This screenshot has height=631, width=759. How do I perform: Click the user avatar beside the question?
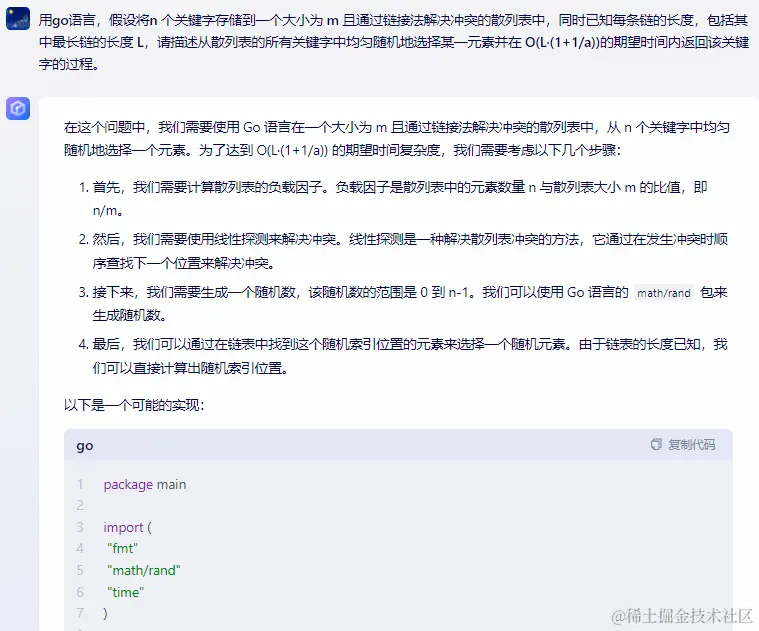pyautogui.click(x=18, y=18)
